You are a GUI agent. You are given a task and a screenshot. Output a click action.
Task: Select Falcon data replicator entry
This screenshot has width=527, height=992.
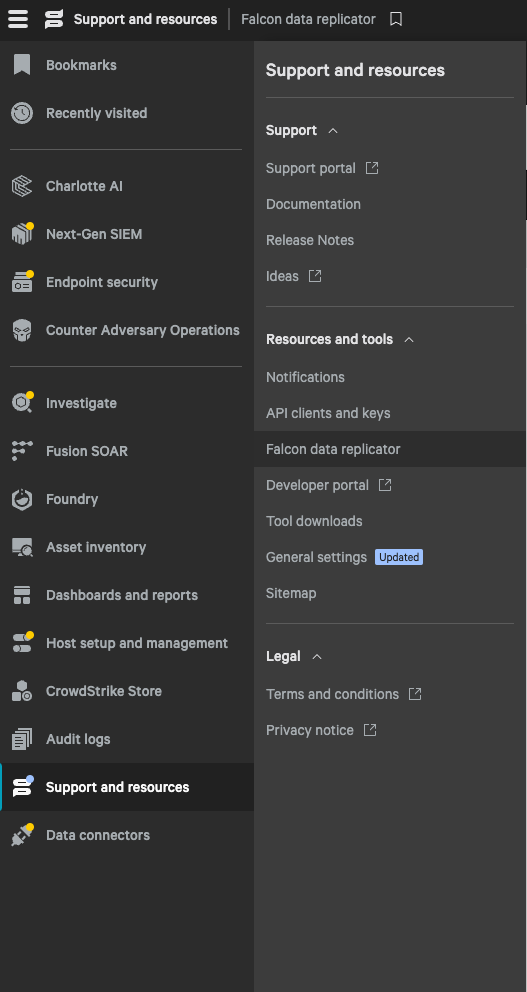[390, 449]
